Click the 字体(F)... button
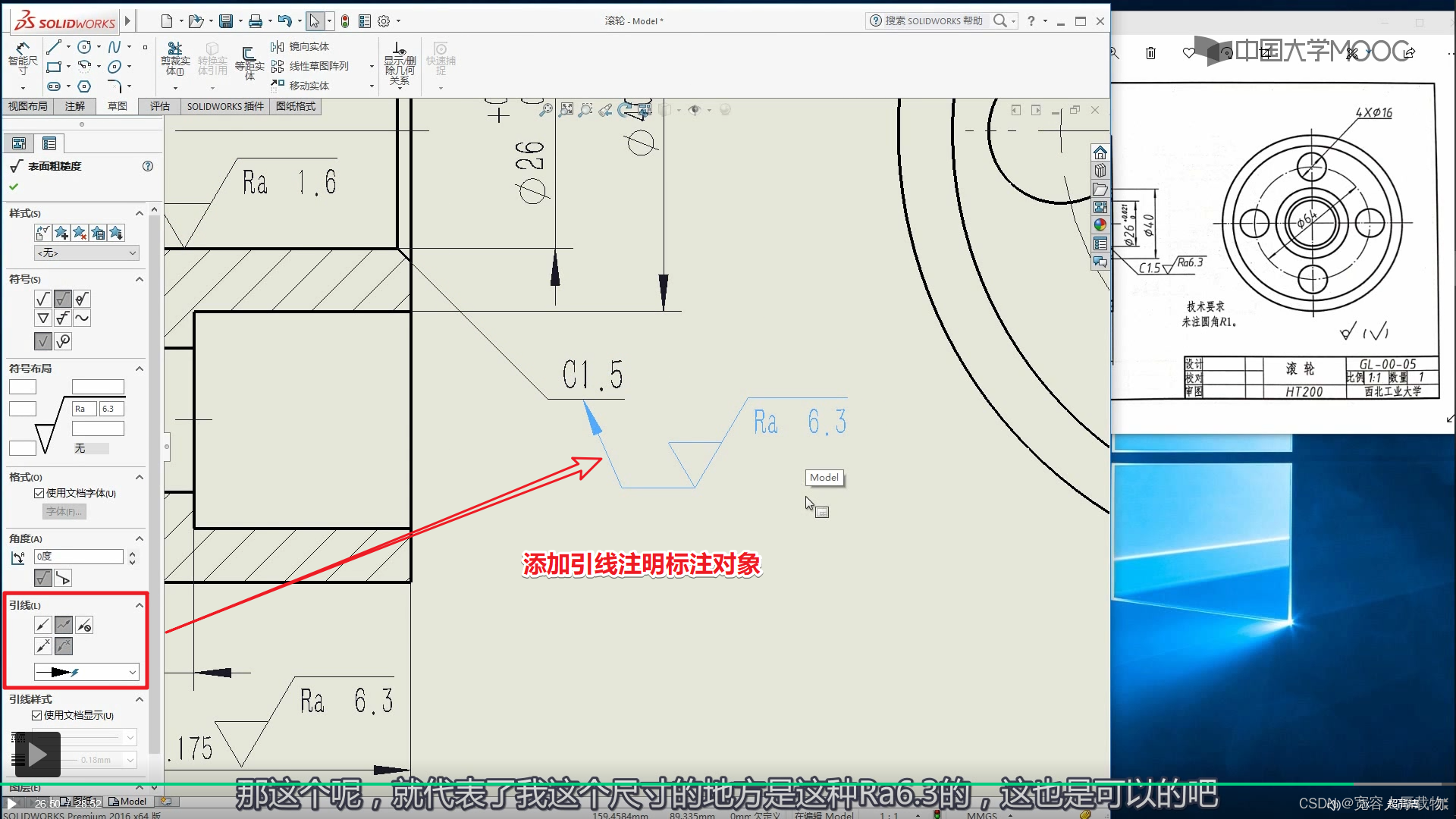The height and width of the screenshot is (819, 1456). [64, 512]
